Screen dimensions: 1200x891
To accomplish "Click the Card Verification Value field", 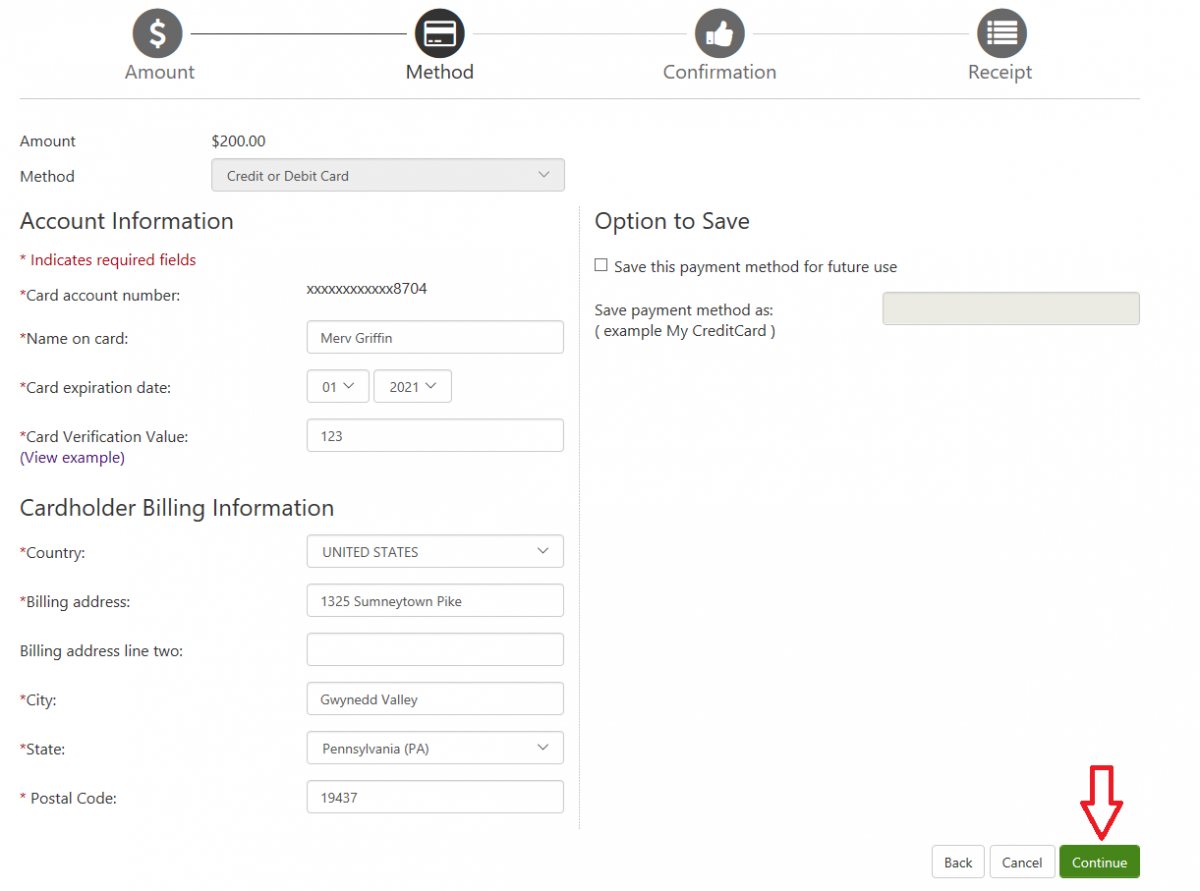I will (435, 435).
